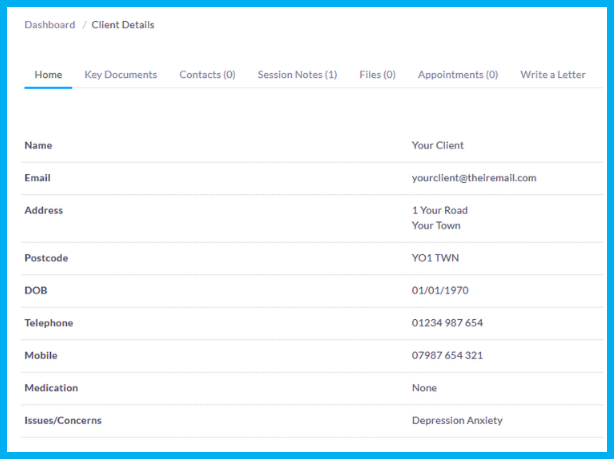Switch to the Key Documents tab
614x459 pixels.
coord(120,75)
